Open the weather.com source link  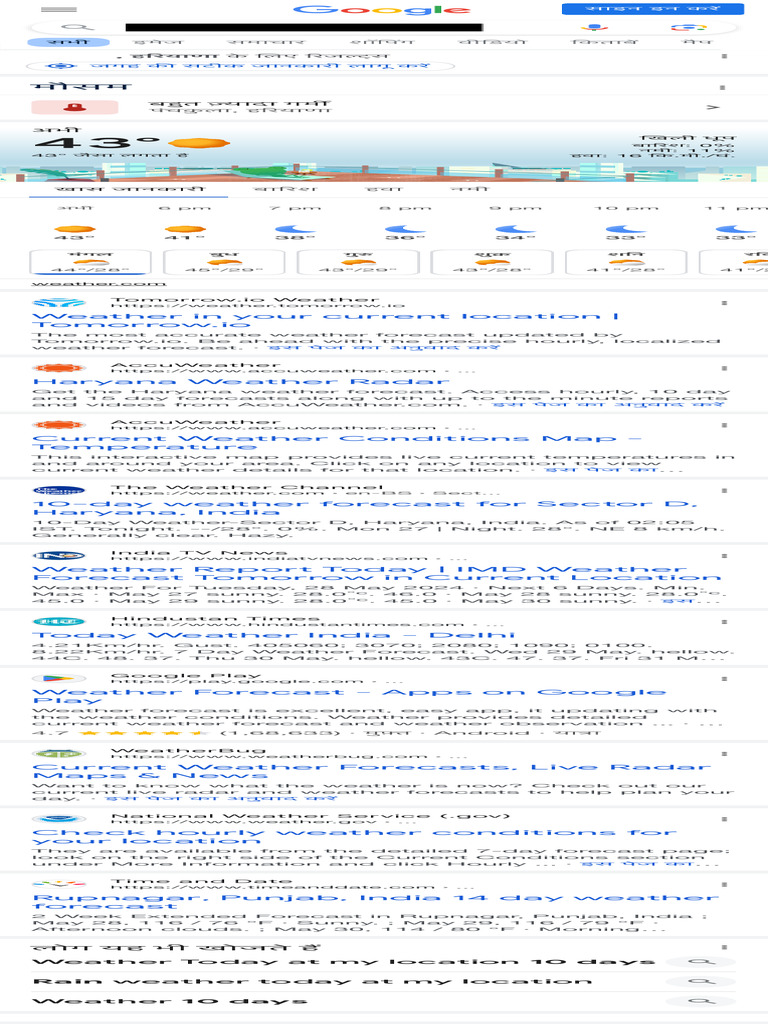click(99, 284)
